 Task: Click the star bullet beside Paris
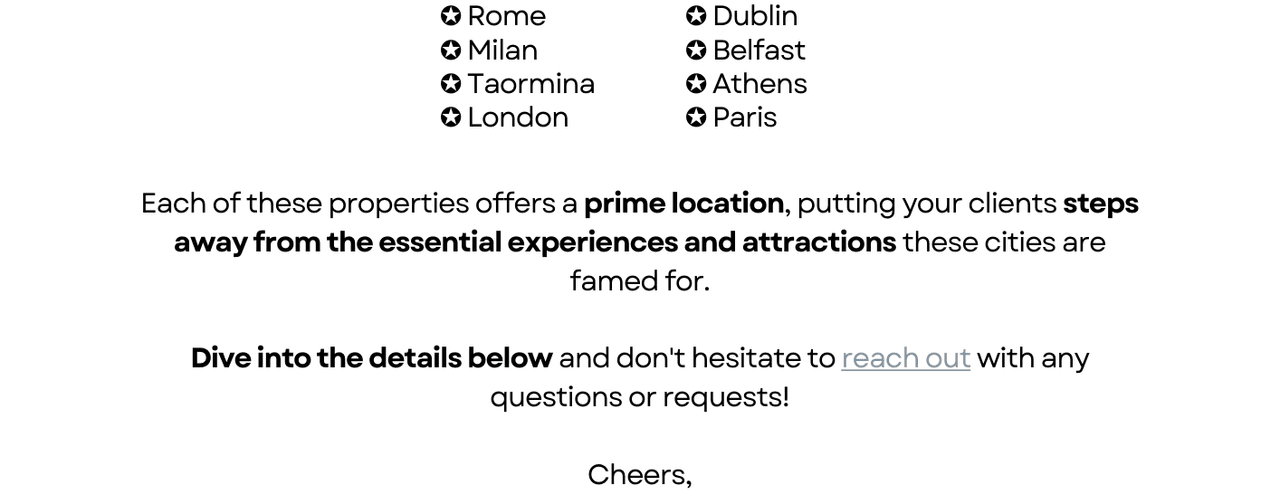[x=696, y=118]
